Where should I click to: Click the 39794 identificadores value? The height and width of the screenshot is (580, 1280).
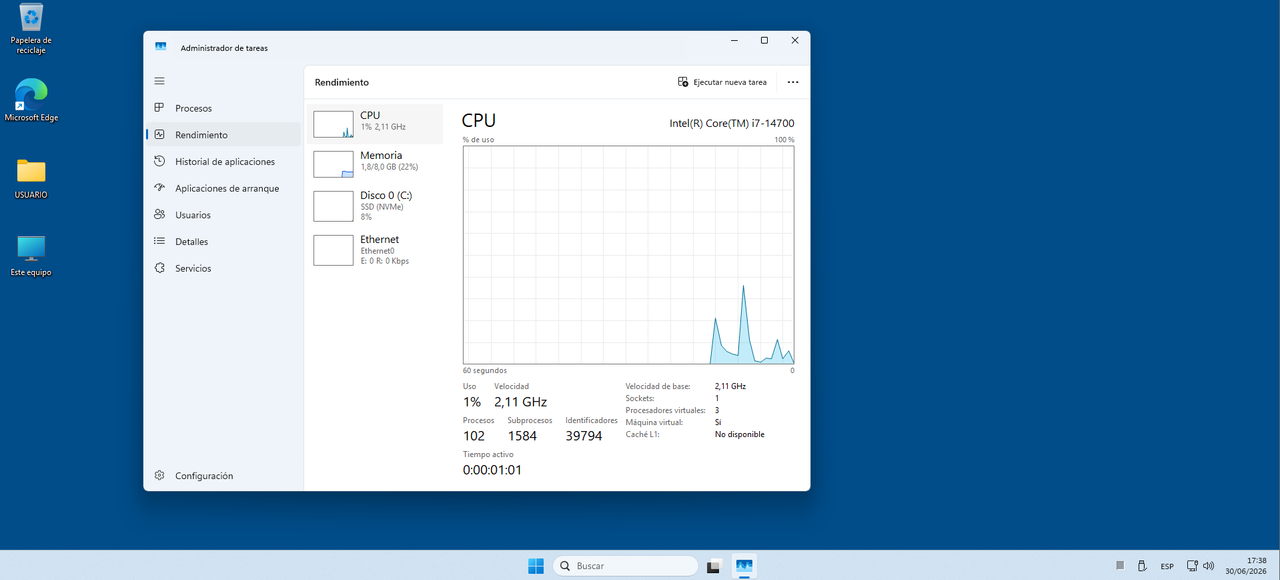pos(584,436)
